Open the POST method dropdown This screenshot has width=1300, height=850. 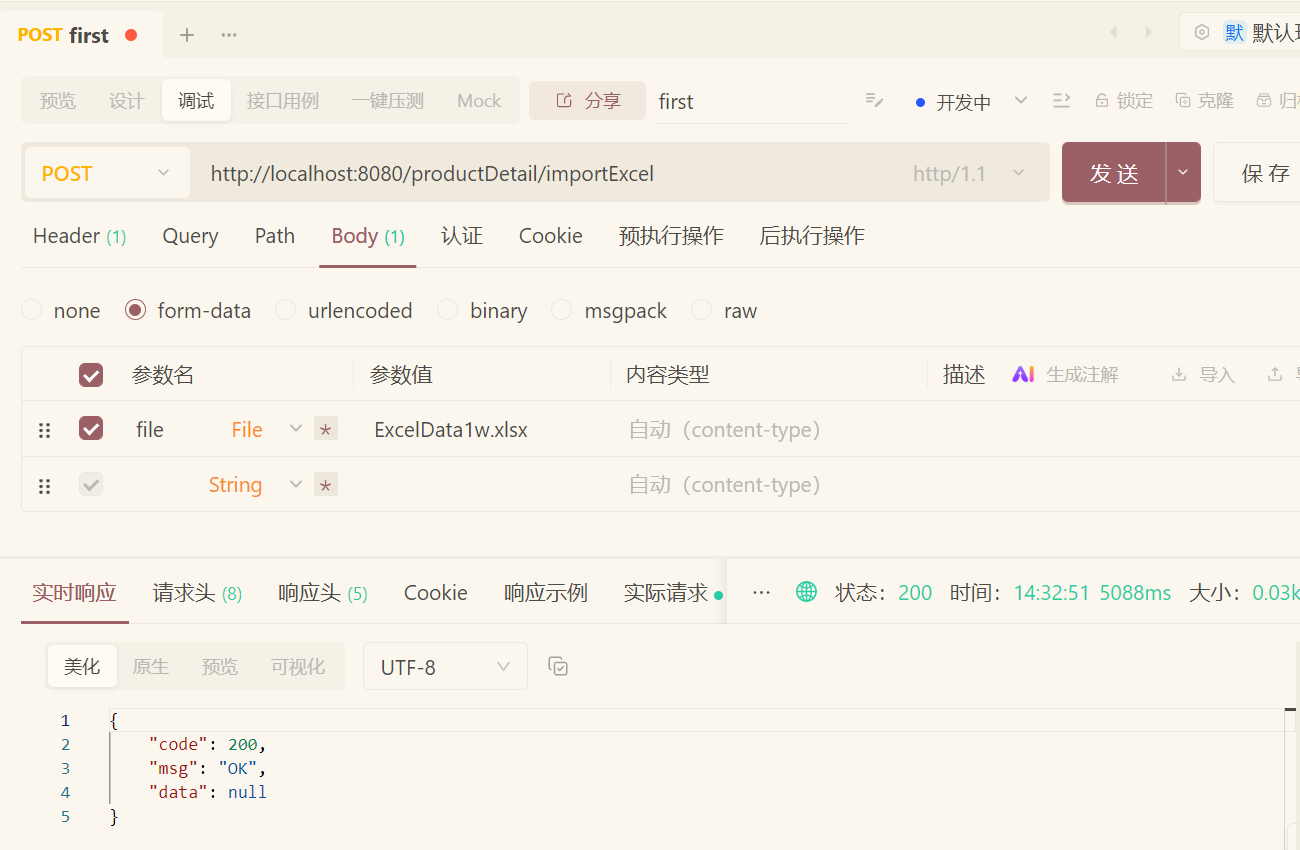(x=106, y=173)
